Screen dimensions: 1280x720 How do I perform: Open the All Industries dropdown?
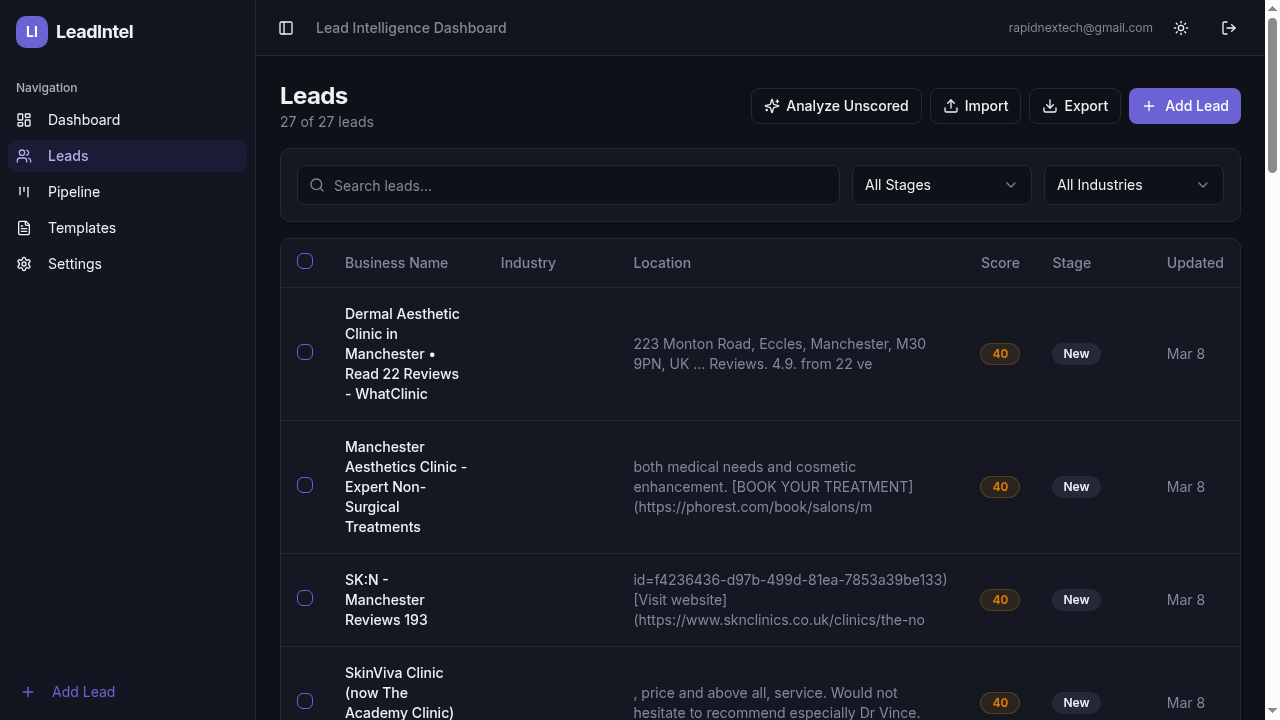(1133, 185)
